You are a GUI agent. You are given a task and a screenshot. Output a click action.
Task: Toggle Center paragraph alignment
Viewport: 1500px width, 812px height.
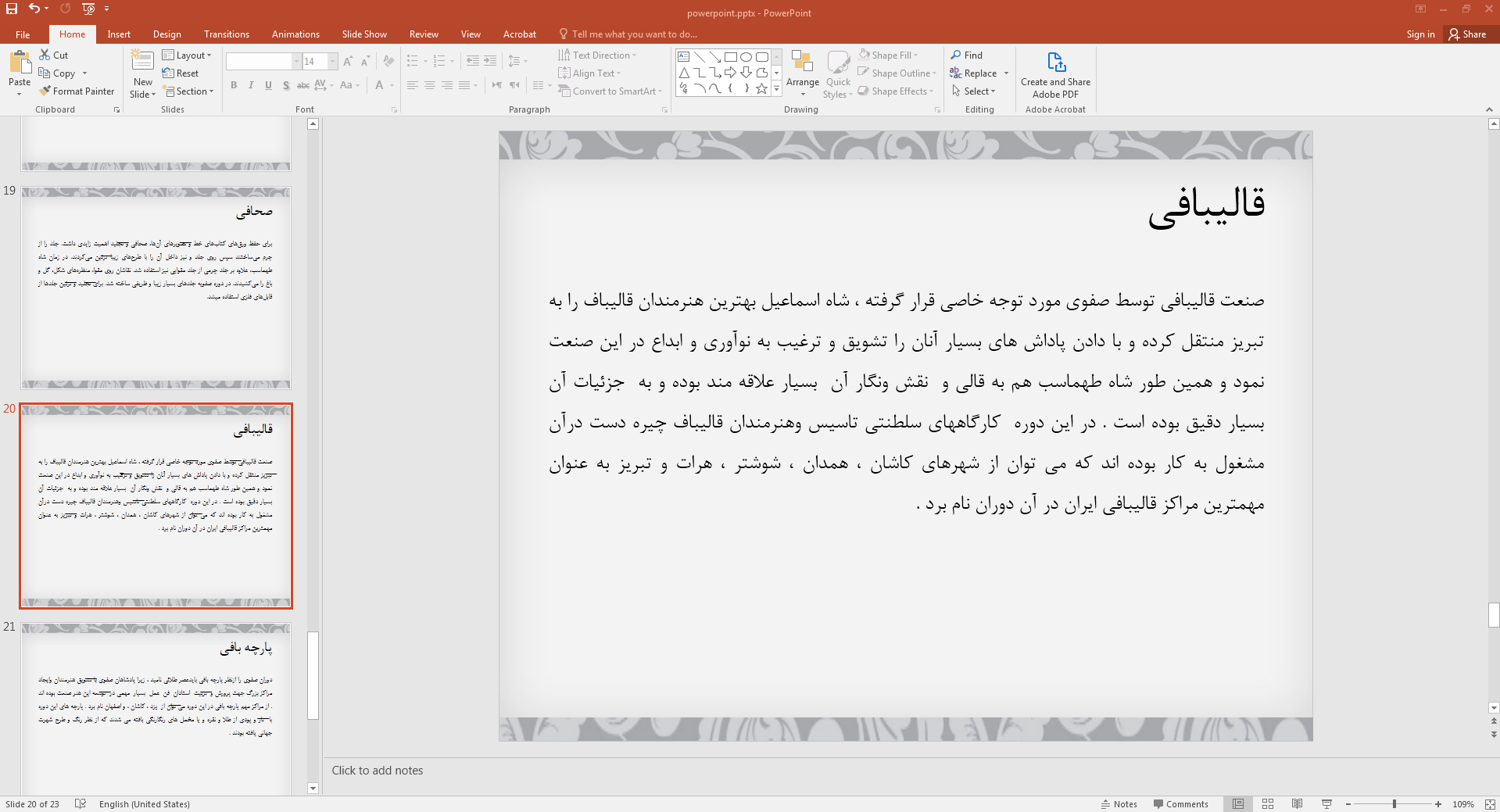[430, 85]
